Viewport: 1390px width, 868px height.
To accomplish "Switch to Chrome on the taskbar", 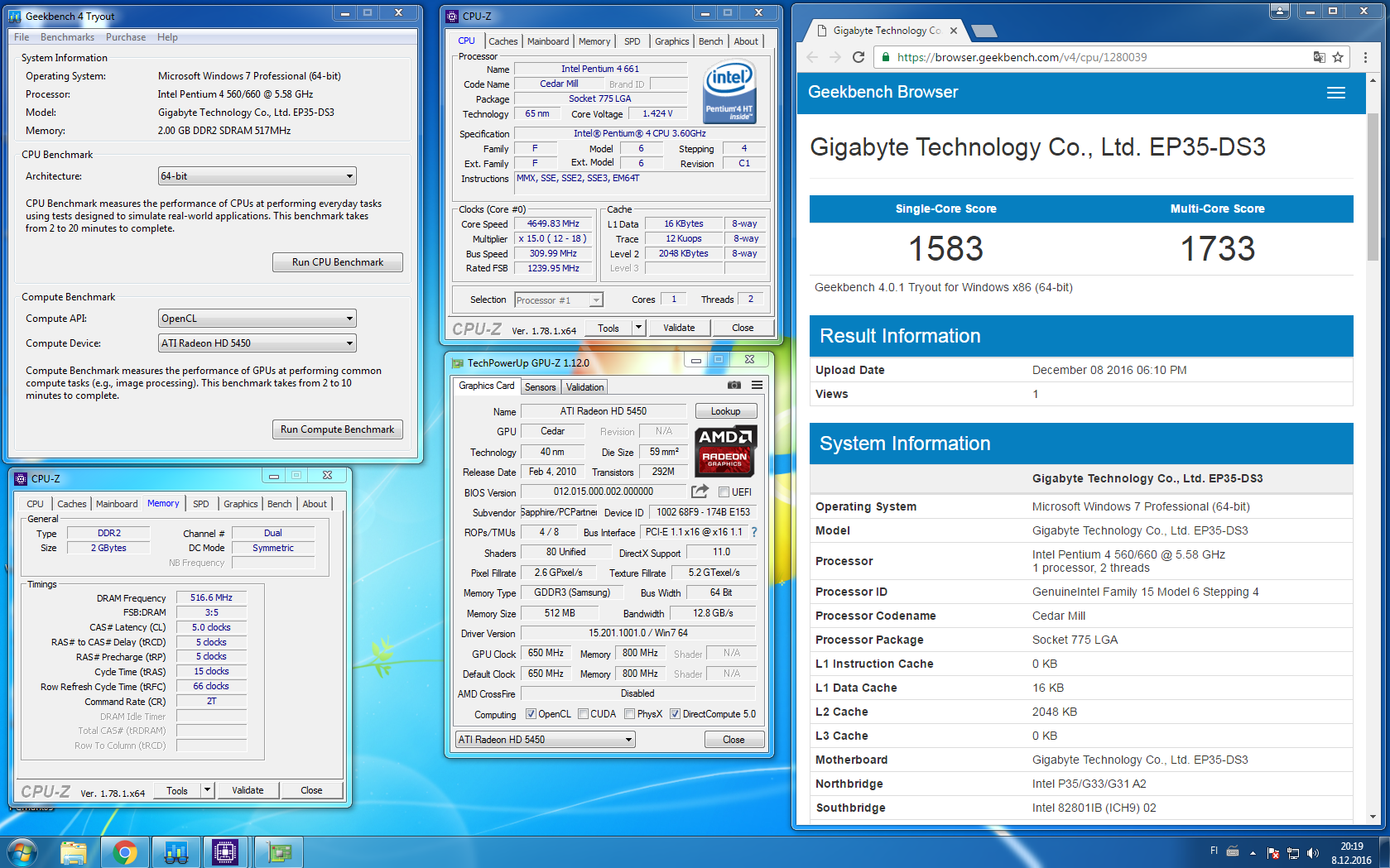I will coord(125,851).
